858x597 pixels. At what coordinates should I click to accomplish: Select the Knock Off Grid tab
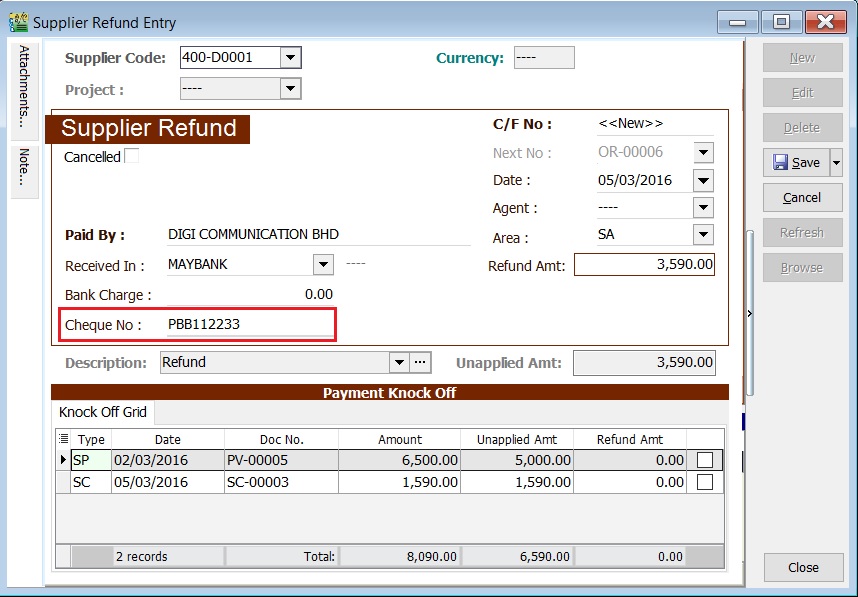coord(102,412)
